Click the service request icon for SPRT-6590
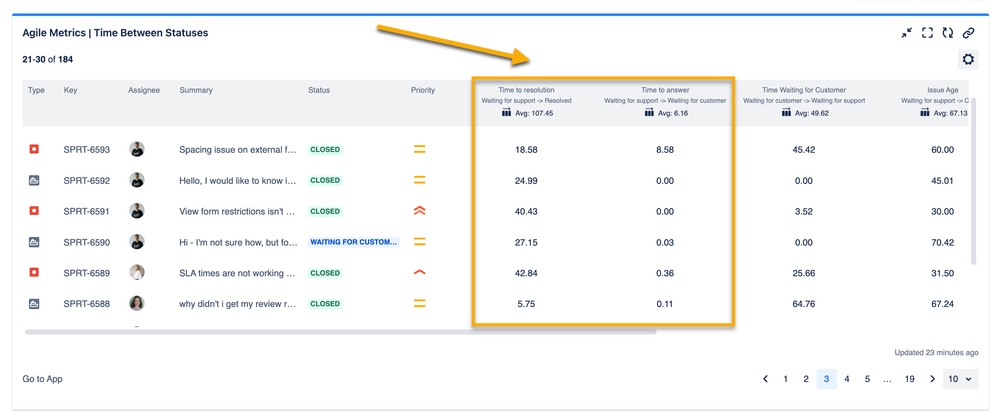999x419 pixels. tap(34, 242)
